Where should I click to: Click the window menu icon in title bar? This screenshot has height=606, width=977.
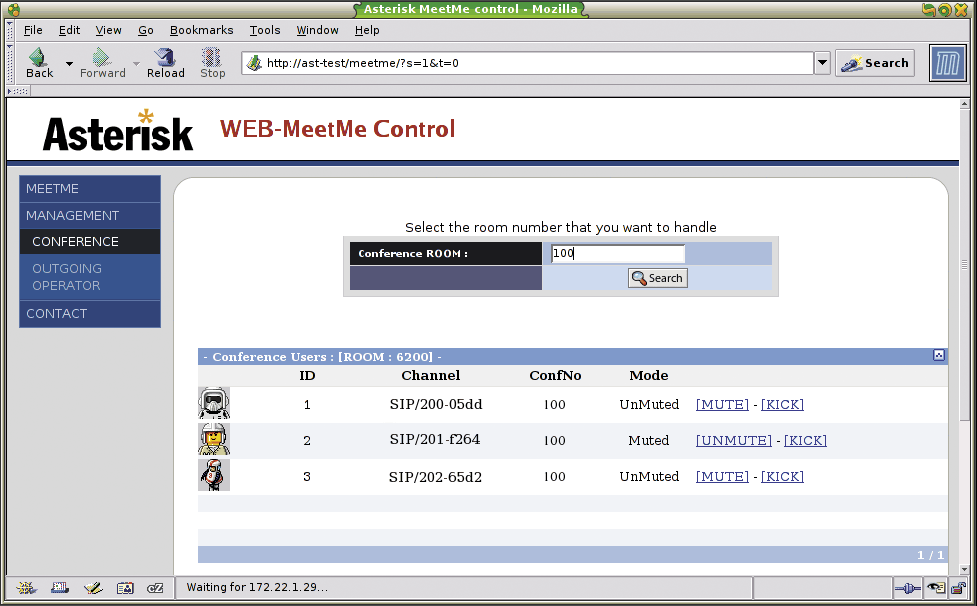pos(14,9)
